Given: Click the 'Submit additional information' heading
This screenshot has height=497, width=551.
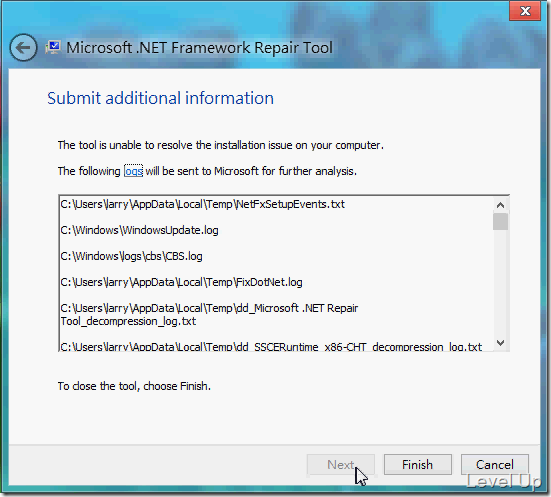Looking at the screenshot, I should pos(160,98).
